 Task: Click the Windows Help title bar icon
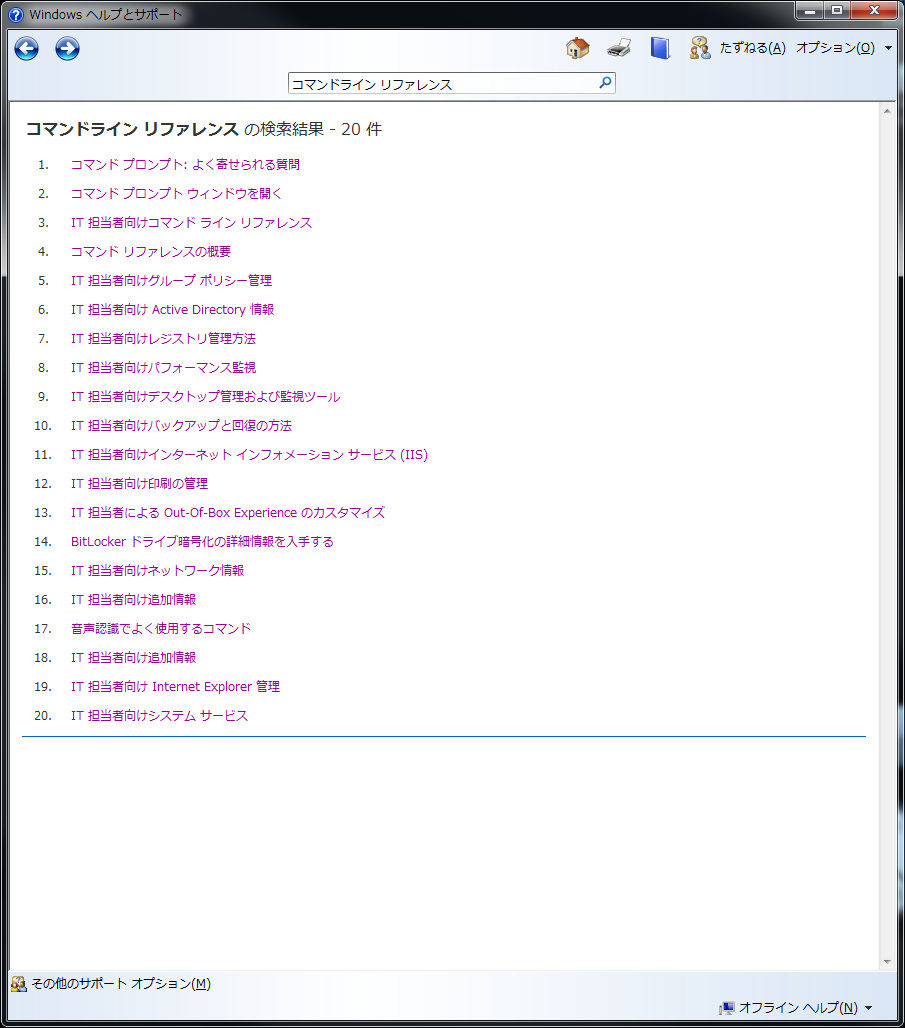(16, 14)
